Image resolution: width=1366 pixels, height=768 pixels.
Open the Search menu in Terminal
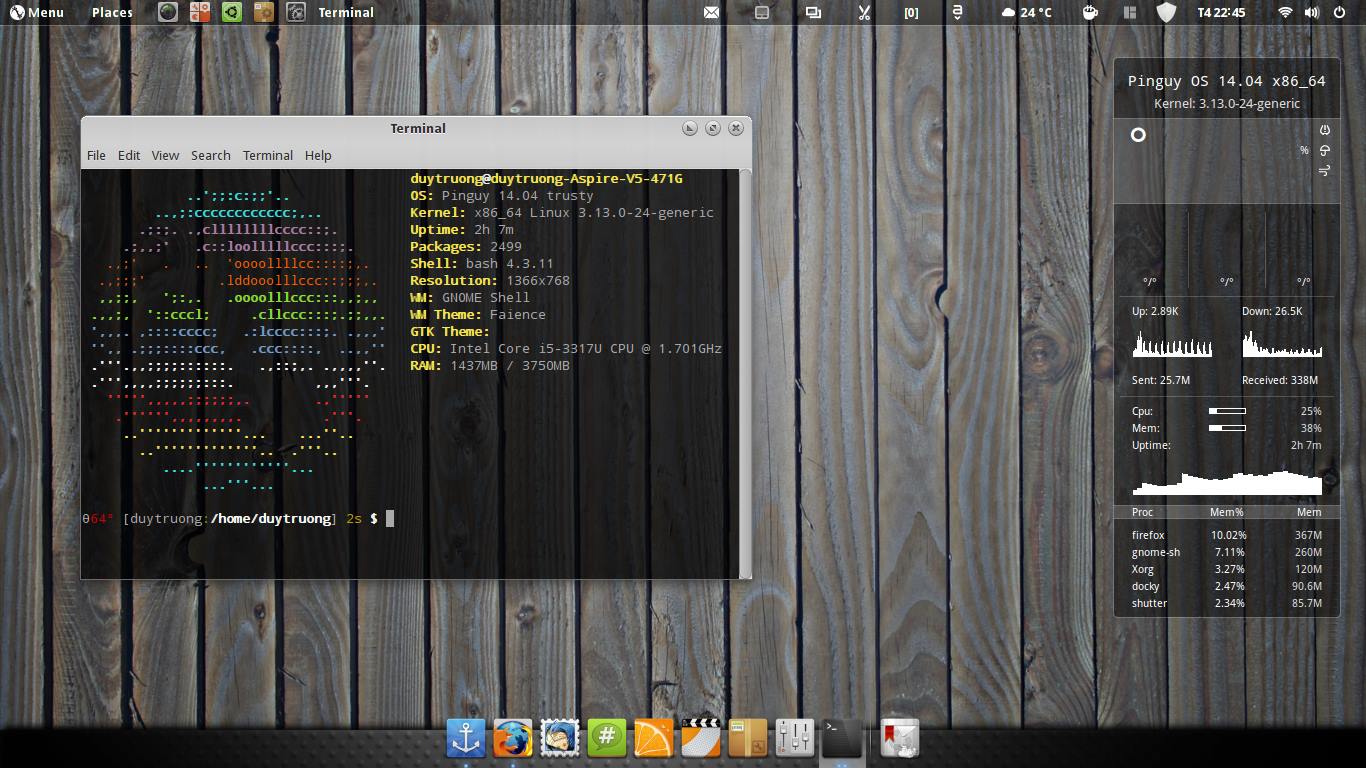[210, 155]
